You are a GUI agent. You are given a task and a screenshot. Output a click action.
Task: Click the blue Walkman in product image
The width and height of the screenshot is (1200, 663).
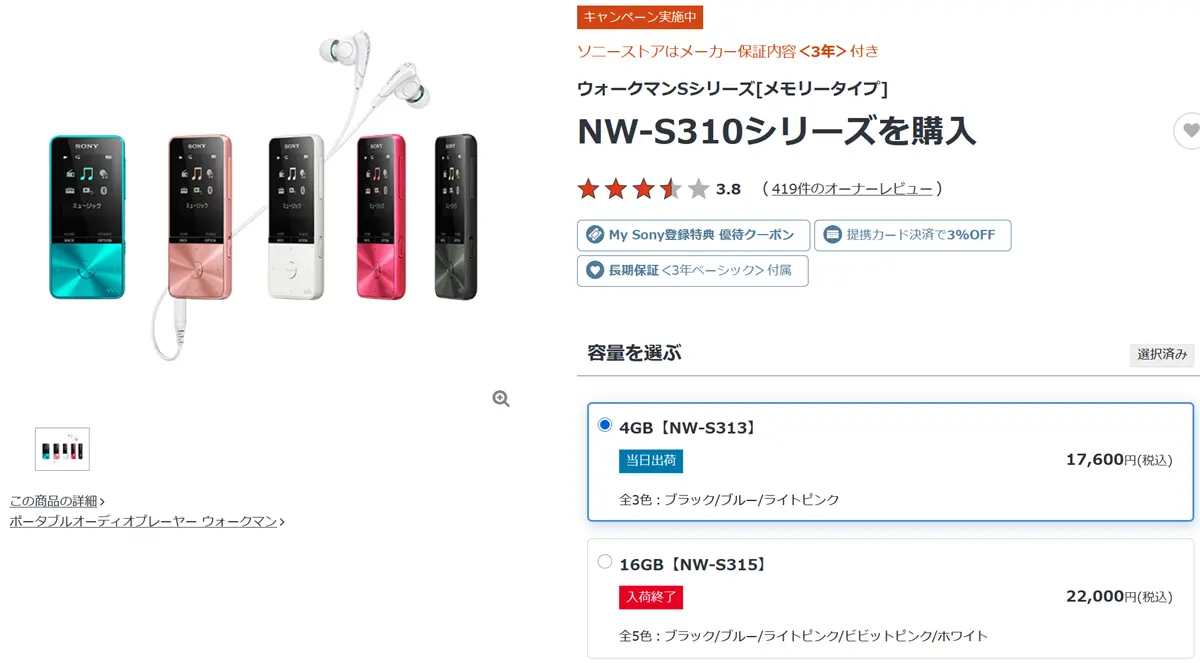coord(87,217)
